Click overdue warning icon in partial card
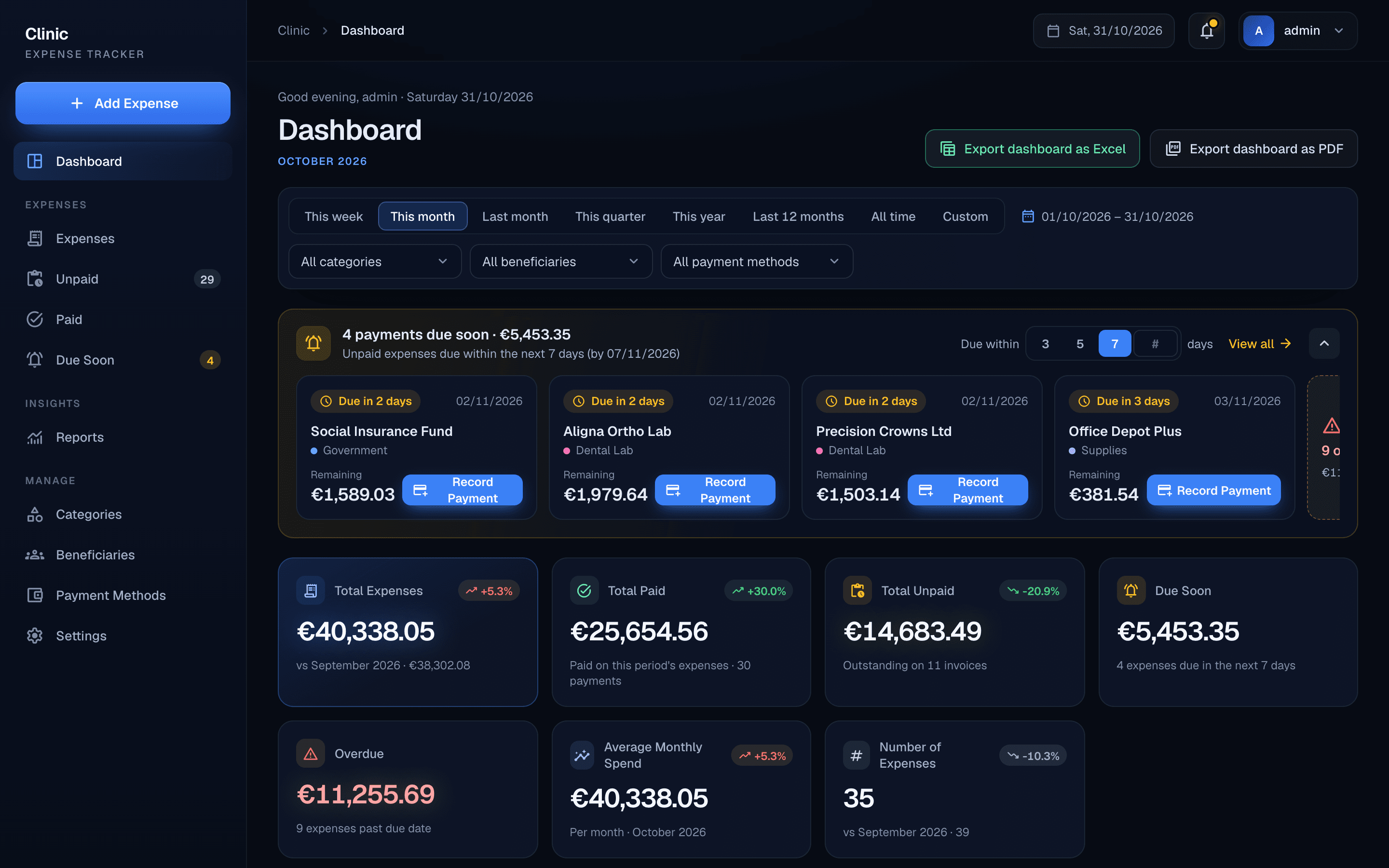1389x868 pixels. coord(1331,426)
